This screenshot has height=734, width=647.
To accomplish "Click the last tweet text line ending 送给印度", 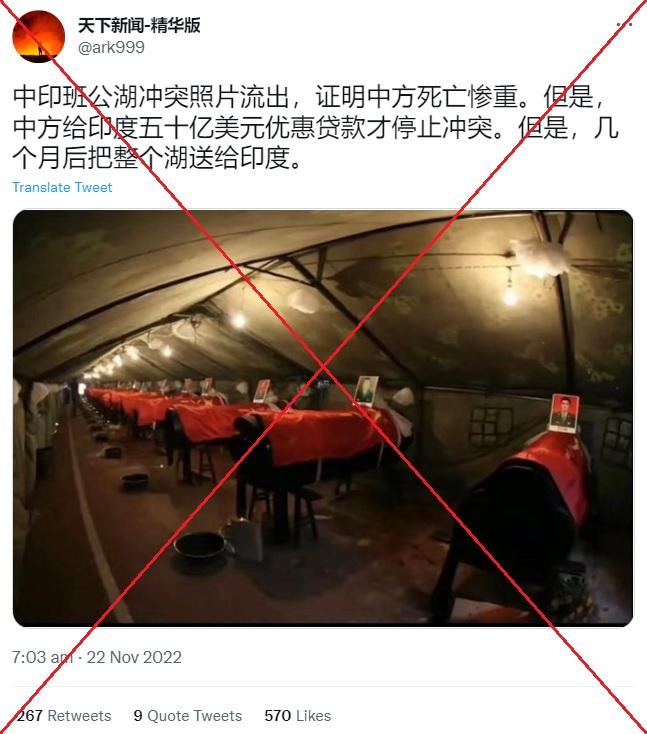I will pyautogui.click(x=156, y=158).
